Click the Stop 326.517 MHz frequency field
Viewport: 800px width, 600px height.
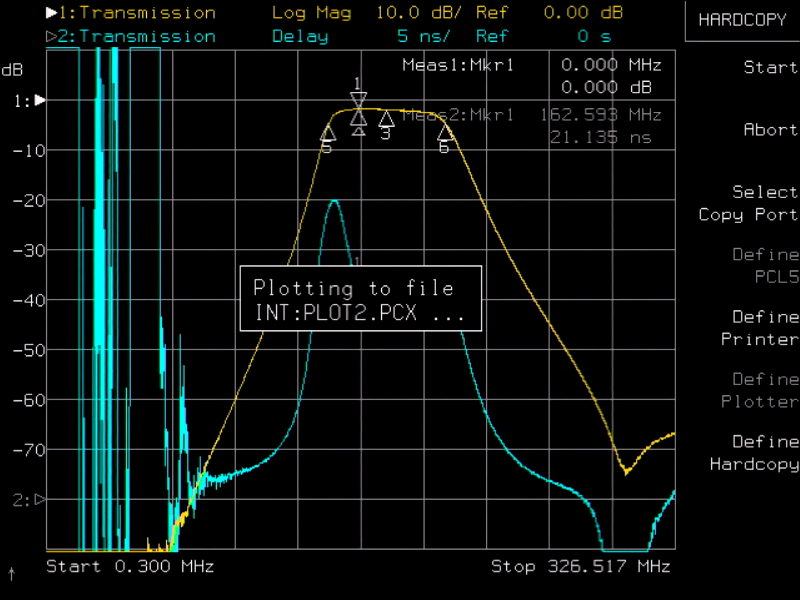coord(580,567)
